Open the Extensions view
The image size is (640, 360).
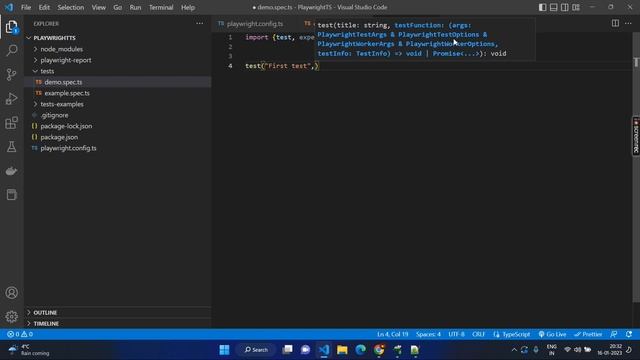(11, 123)
